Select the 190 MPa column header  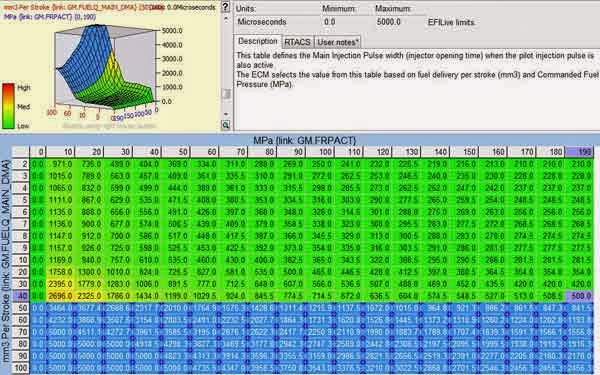click(x=579, y=152)
